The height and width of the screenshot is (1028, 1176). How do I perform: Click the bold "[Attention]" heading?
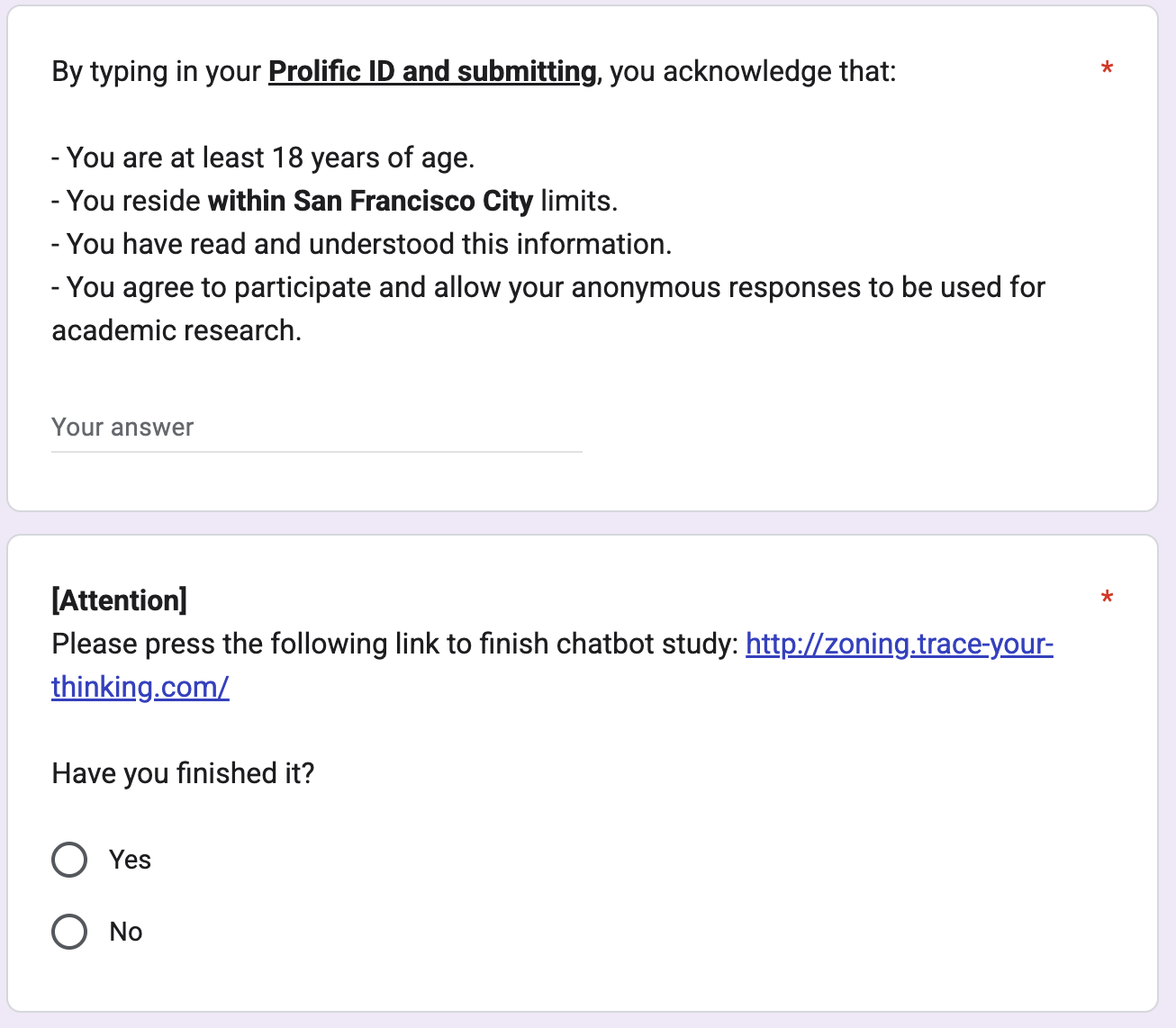[x=120, y=600]
